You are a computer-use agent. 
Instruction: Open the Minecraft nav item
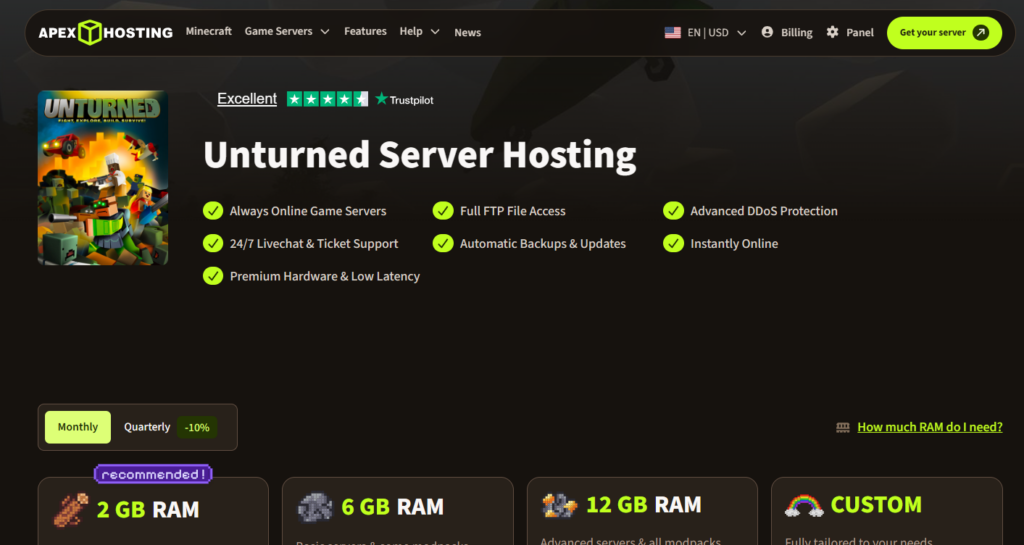tap(208, 31)
